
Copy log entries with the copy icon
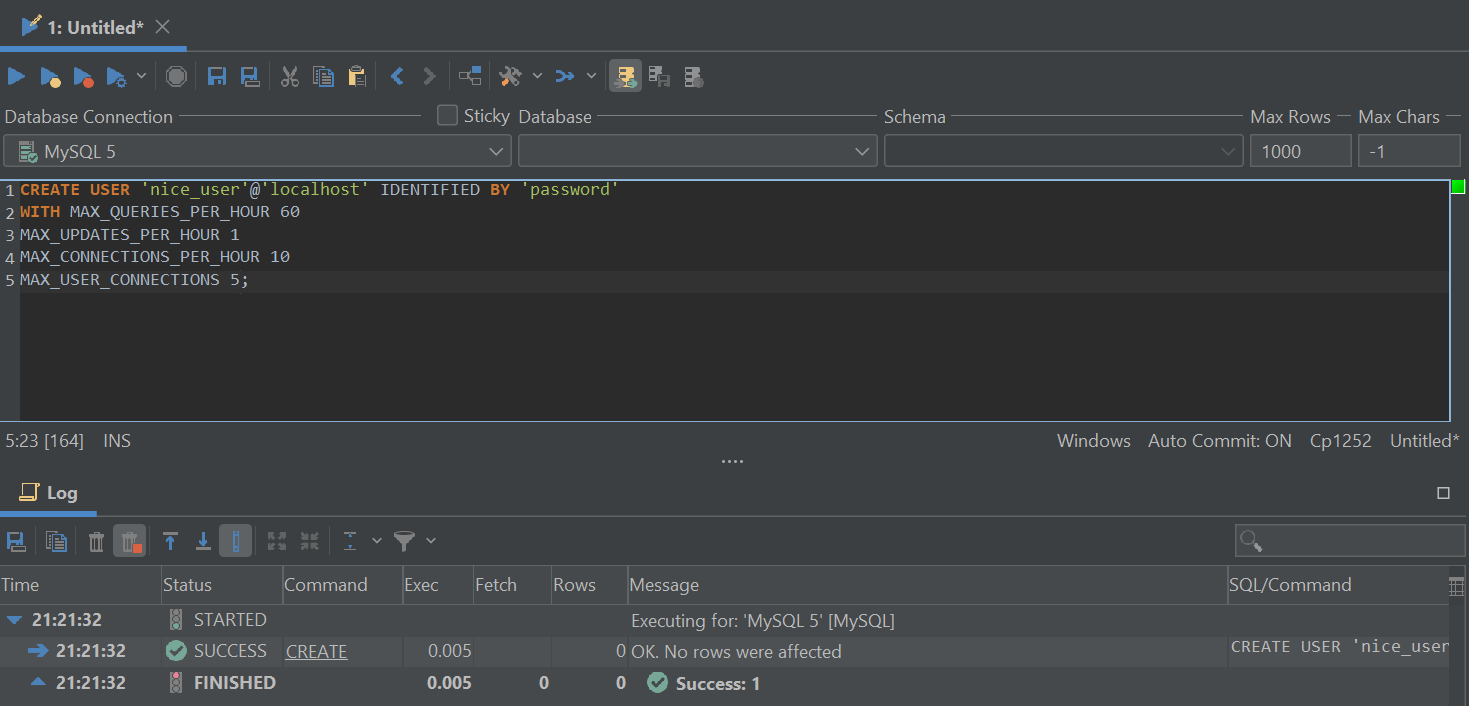(x=57, y=541)
